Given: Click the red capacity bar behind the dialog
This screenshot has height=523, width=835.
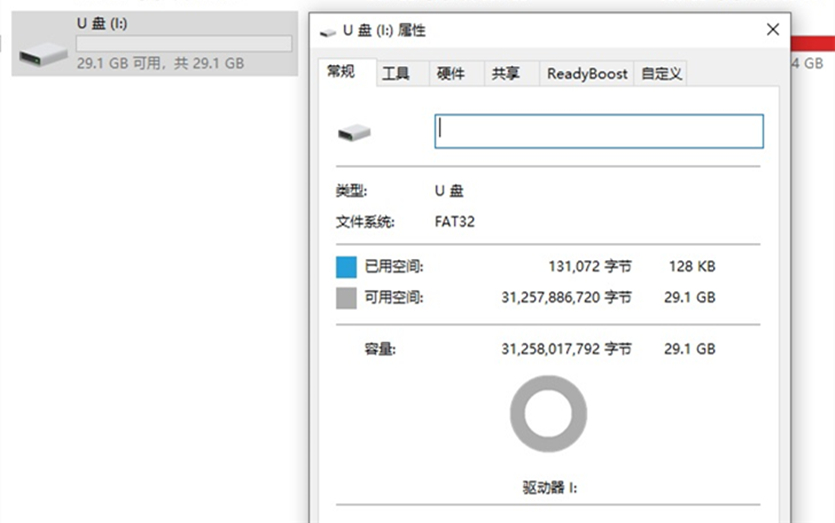Looking at the screenshot, I should pyautogui.click(x=811, y=43).
